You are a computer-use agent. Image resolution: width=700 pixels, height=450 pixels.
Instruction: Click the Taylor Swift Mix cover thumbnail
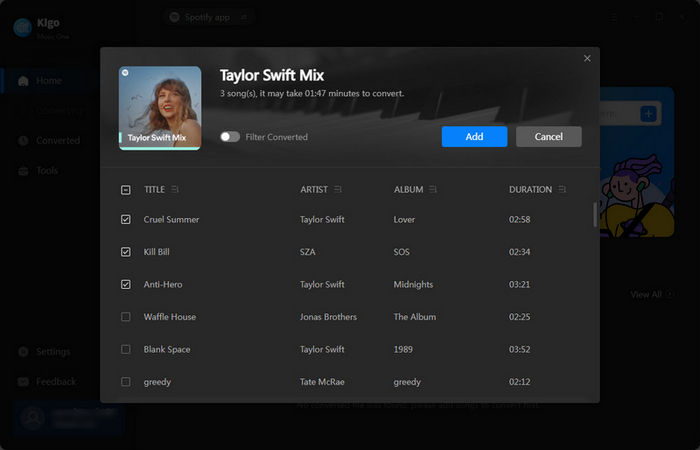click(x=160, y=108)
